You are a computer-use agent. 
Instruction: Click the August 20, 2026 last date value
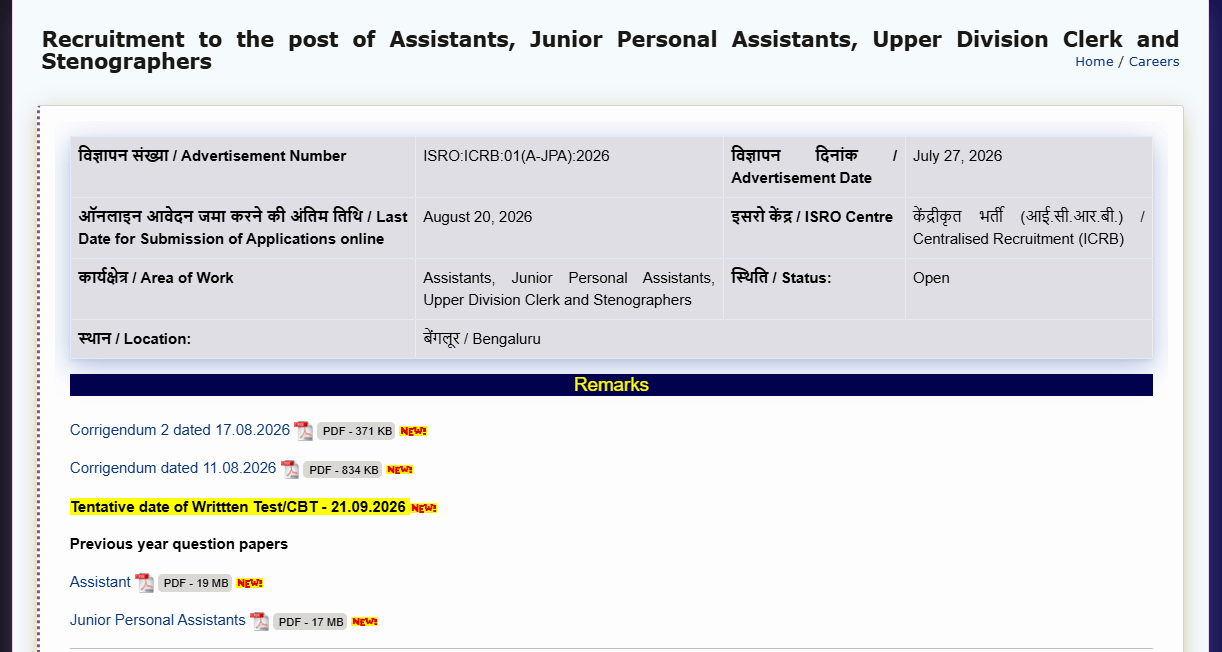pos(477,217)
